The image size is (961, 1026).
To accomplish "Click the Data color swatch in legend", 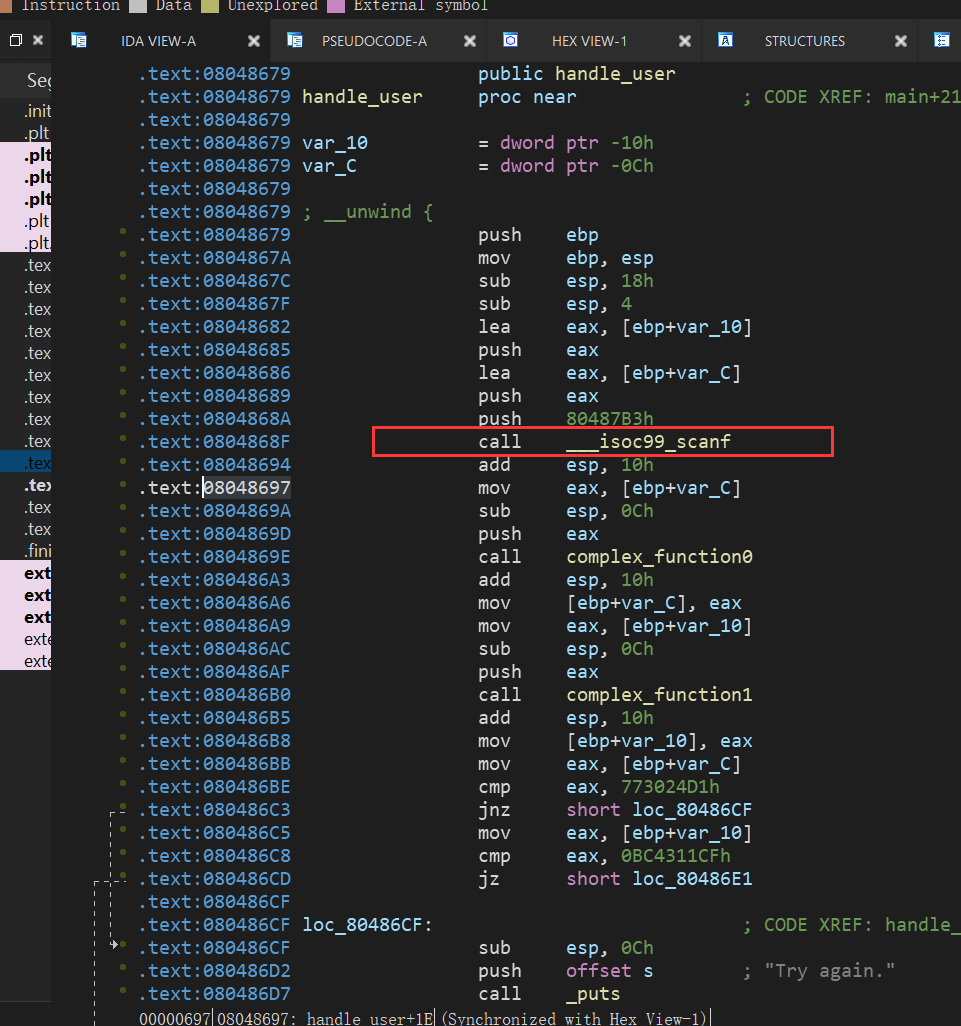I will [x=138, y=6].
